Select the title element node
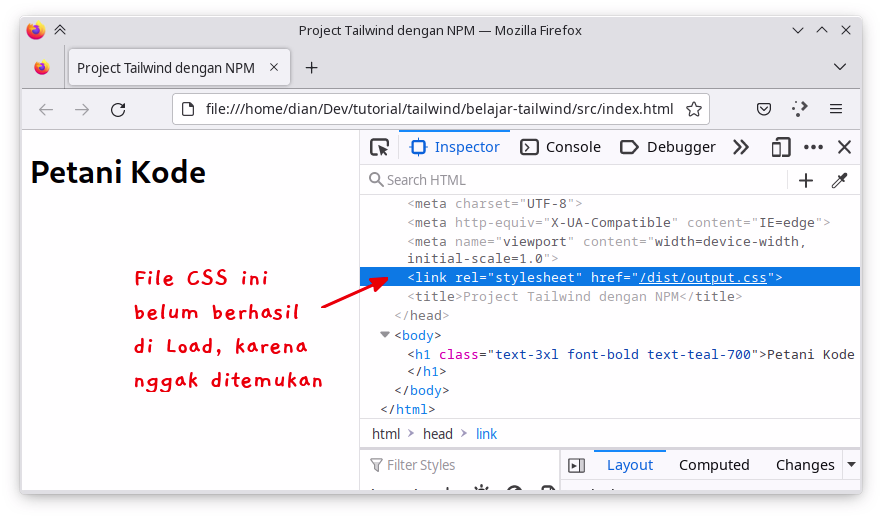 [574, 296]
